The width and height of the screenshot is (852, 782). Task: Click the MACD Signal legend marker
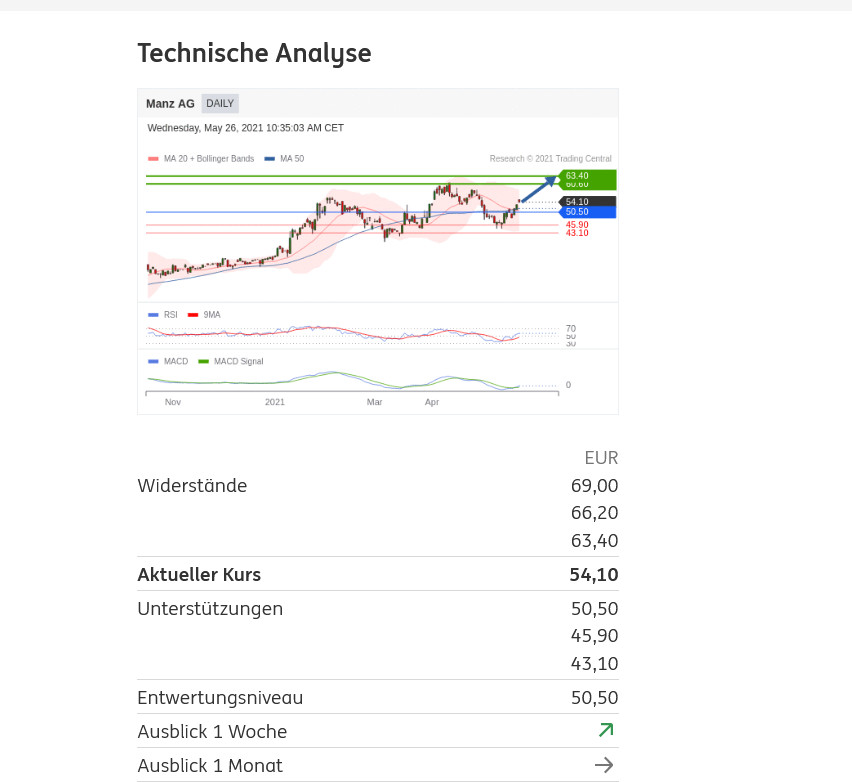(x=204, y=362)
